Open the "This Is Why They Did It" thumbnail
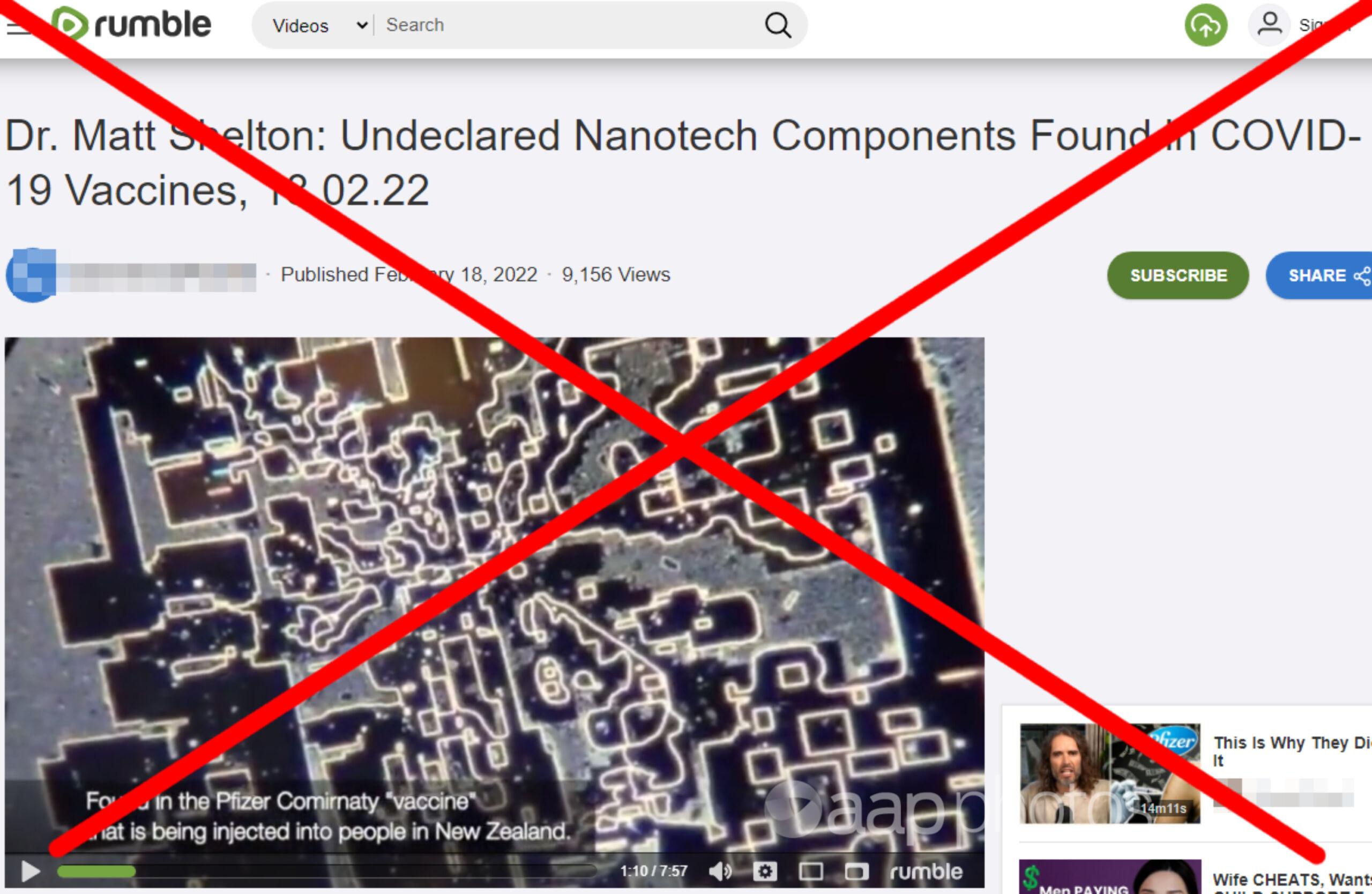This screenshot has width=1372, height=894. pos(1110,773)
